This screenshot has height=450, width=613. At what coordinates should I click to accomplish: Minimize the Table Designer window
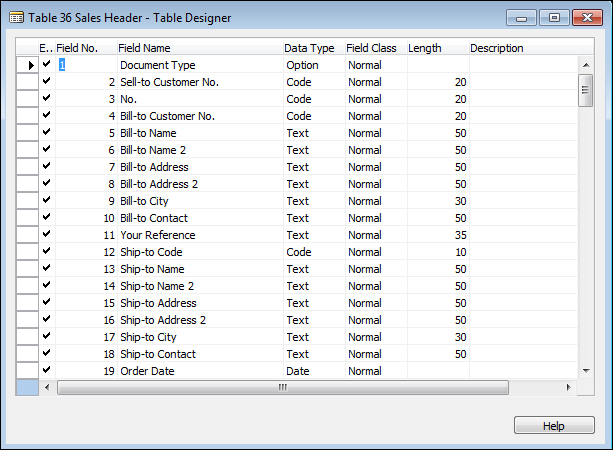521,18
